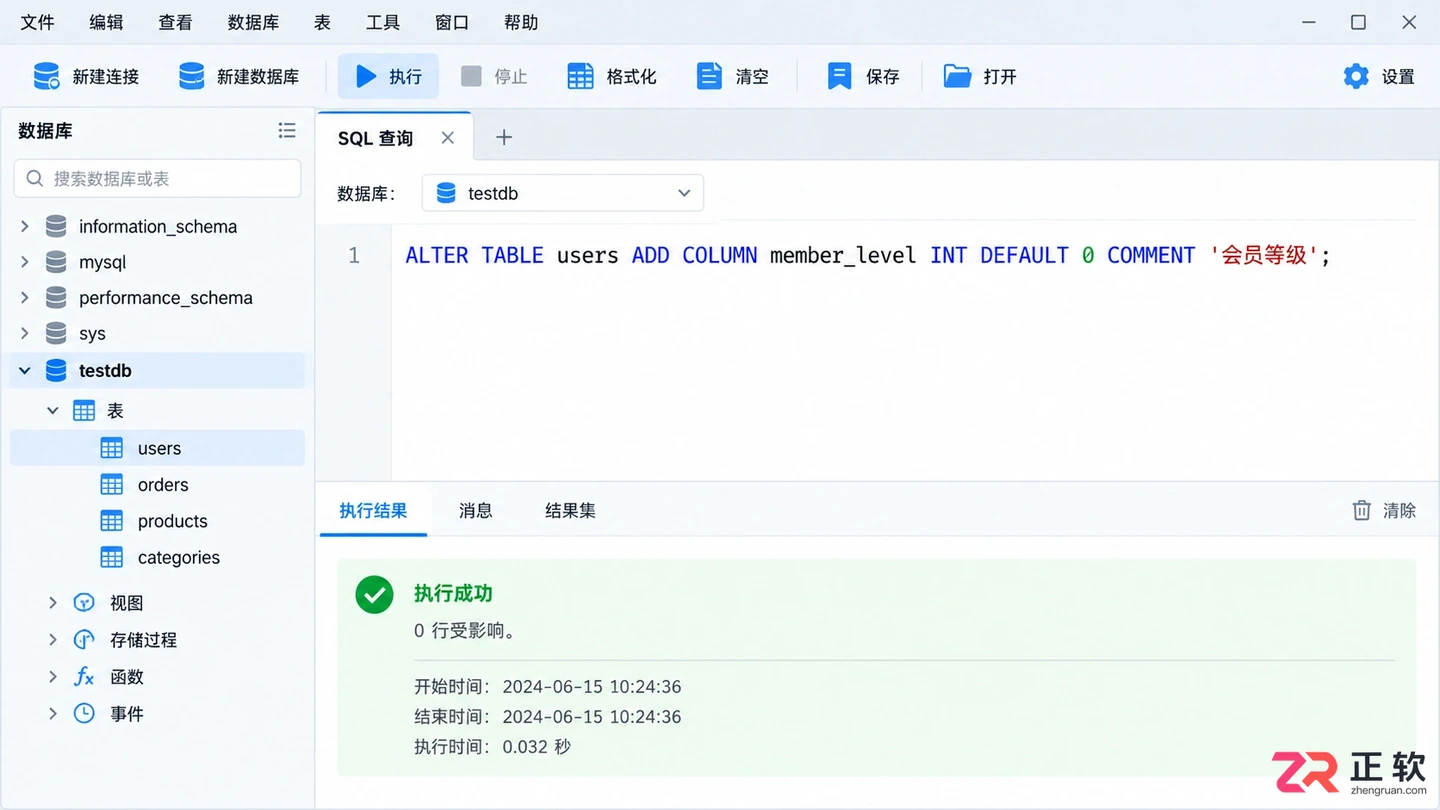Click the products table name
Viewport: 1440px width, 810px height.
click(173, 521)
